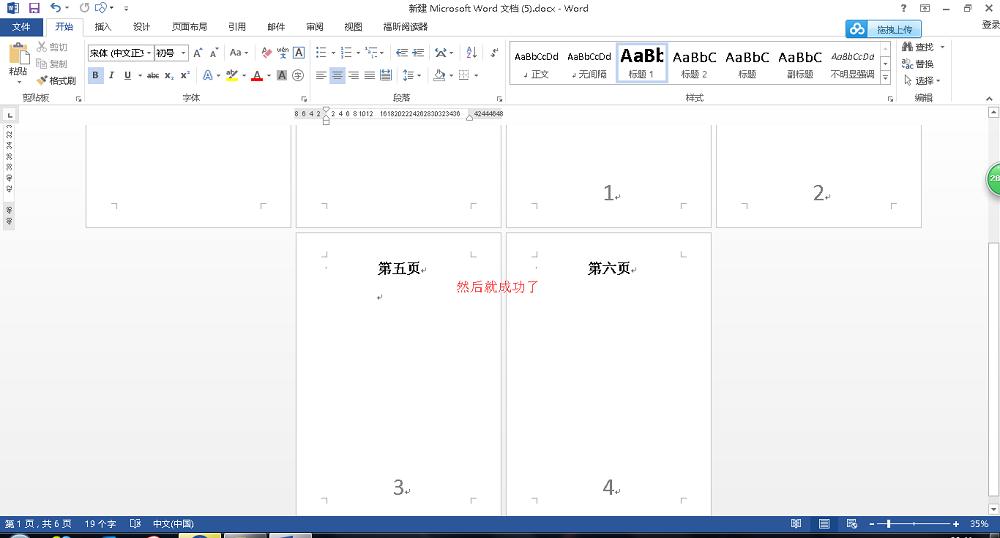The image size is (1000, 538).
Task: Toggle center alignment
Action: click(337, 75)
